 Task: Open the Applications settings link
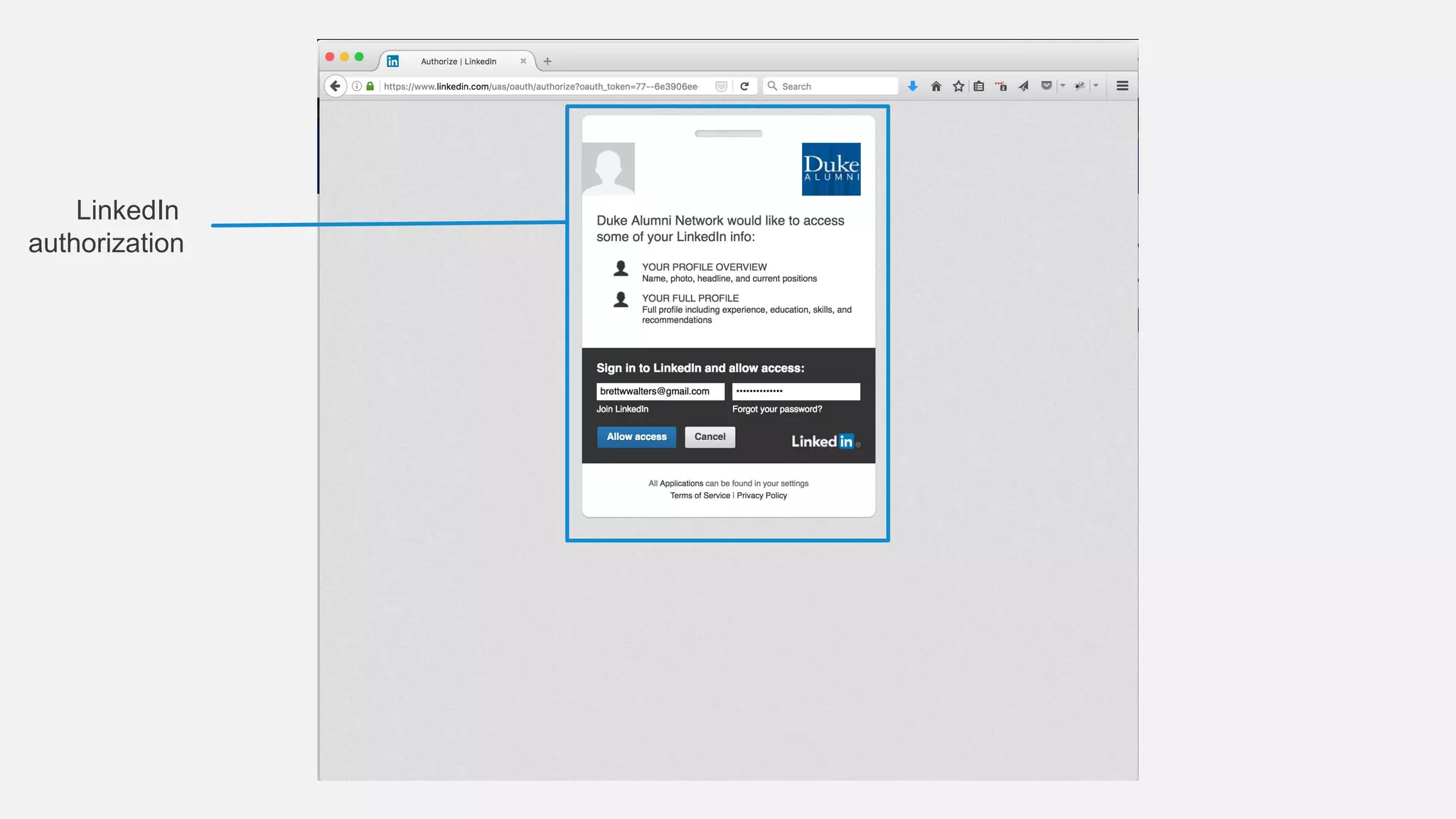[681, 483]
